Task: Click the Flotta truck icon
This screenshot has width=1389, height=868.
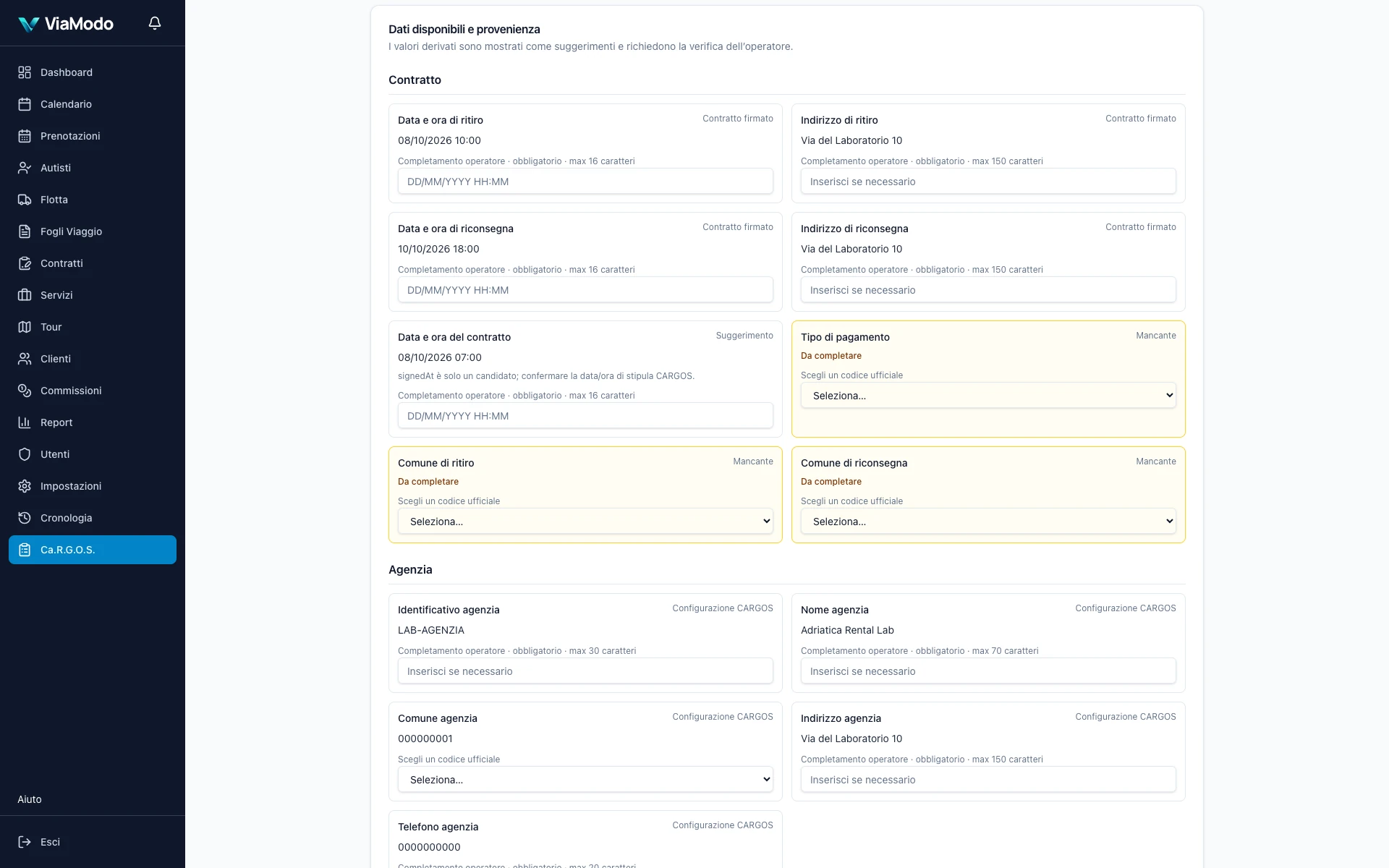Action: pyautogui.click(x=25, y=200)
